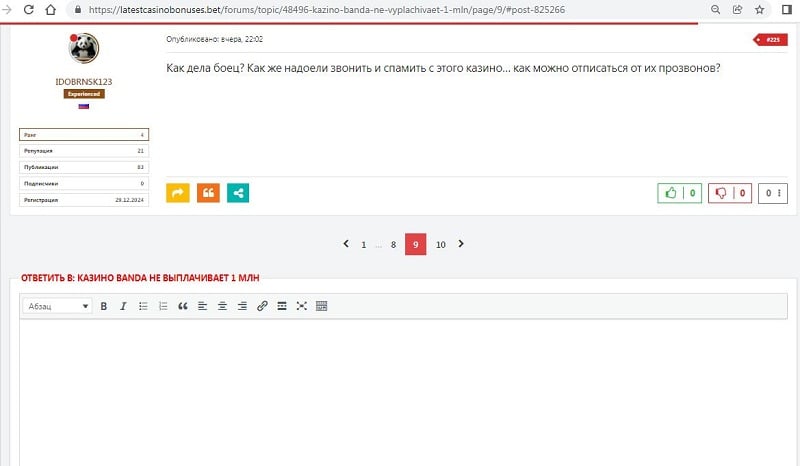
Task: Go to page 10 of the topic
Action: coord(440,244)
